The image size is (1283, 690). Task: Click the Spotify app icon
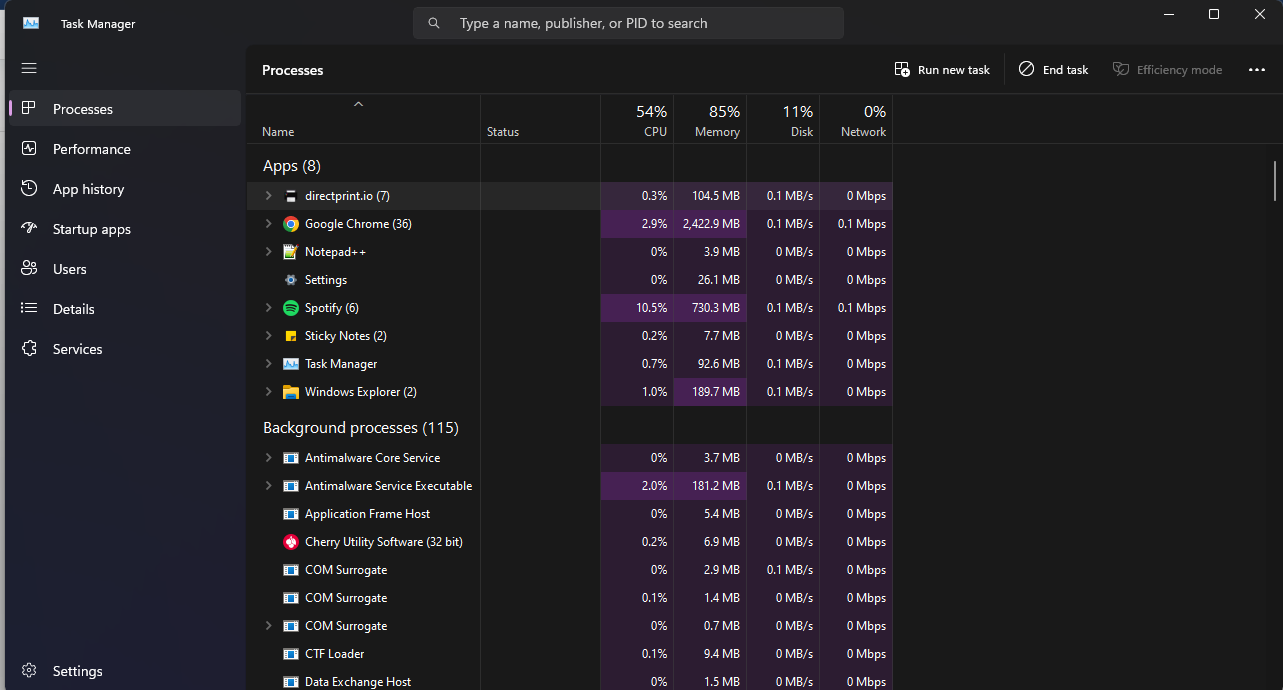(291, 308)
